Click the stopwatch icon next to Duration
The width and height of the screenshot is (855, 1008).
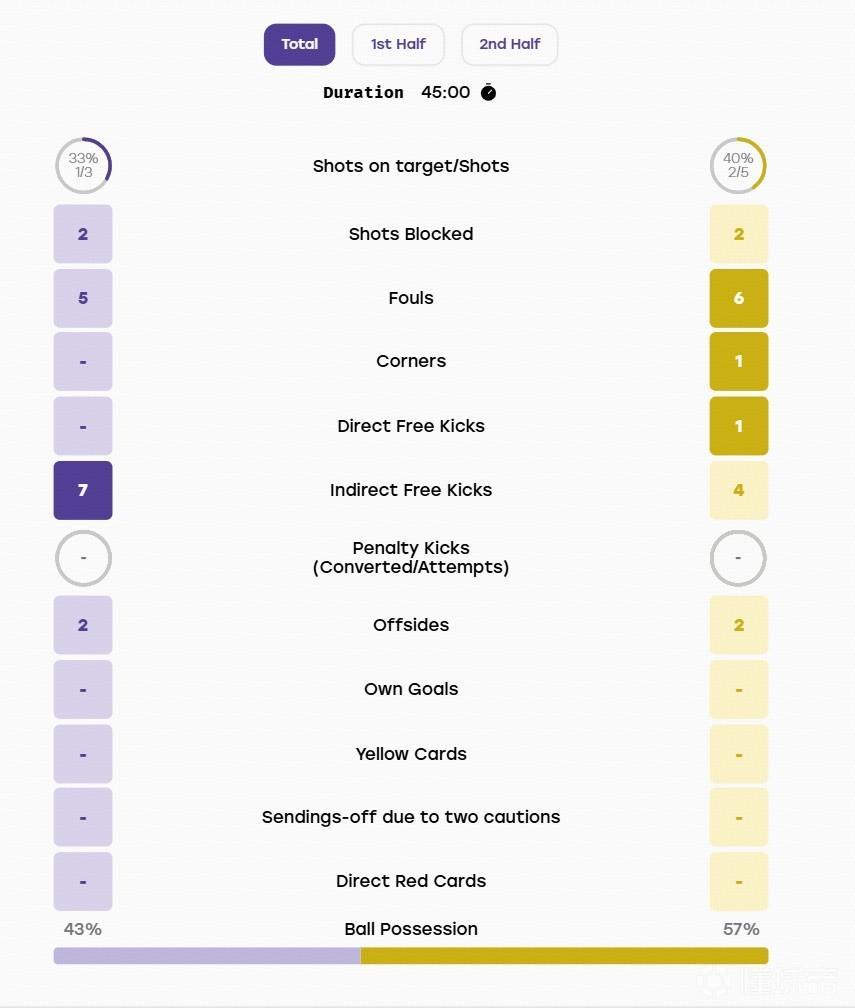coord(489,93)
